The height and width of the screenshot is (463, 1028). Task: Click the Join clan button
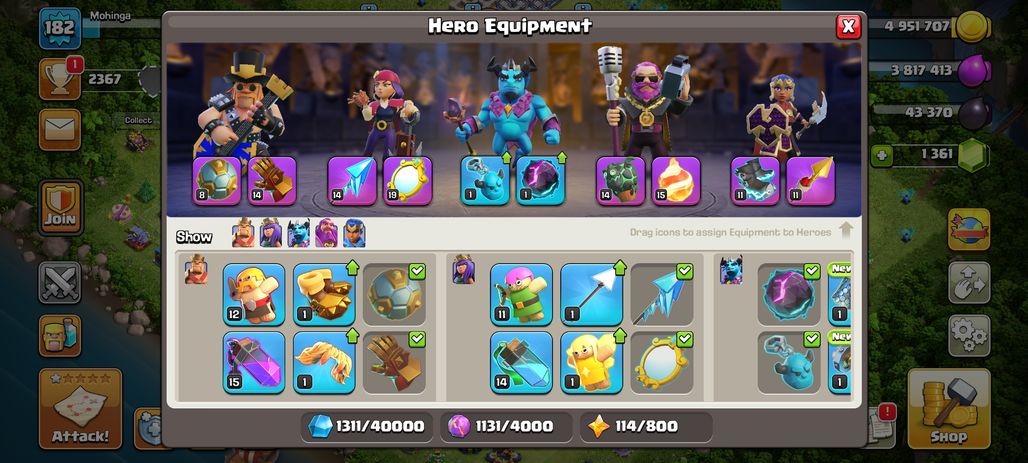tap(60, 207)
